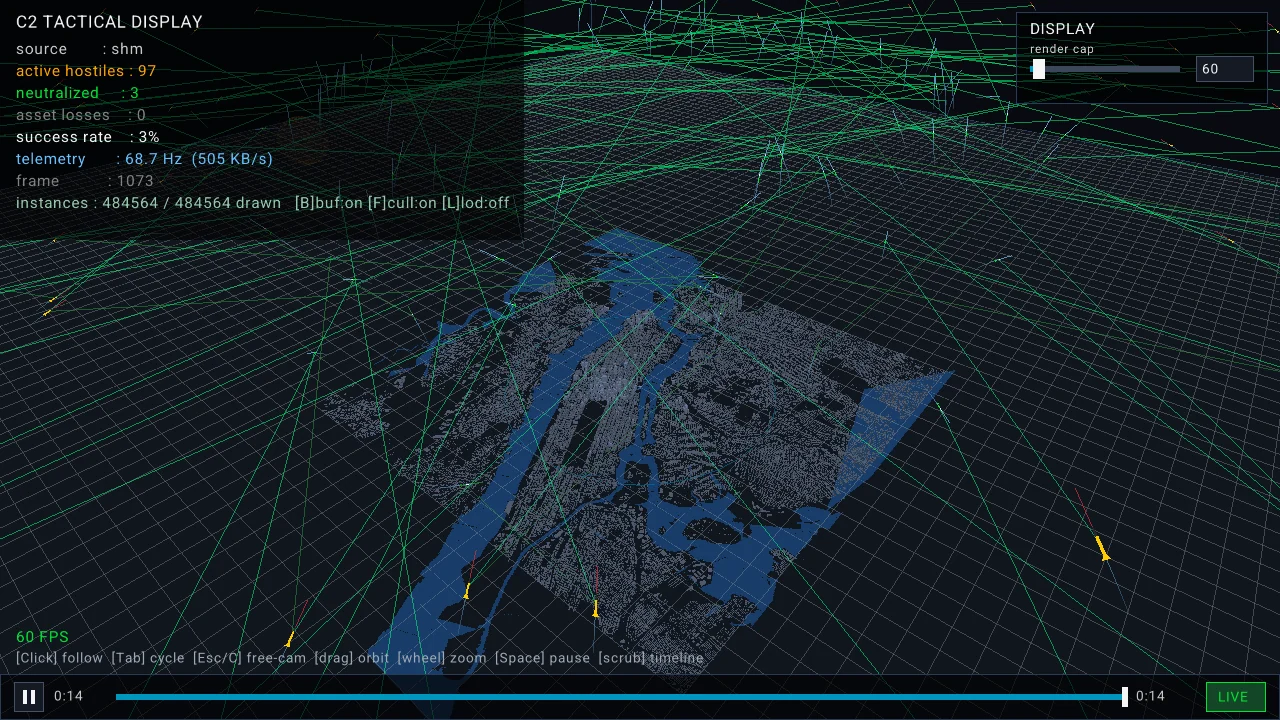Pause playback with the pause button
This screenshot has height=720, width=1280.
[x=29, y=697]
